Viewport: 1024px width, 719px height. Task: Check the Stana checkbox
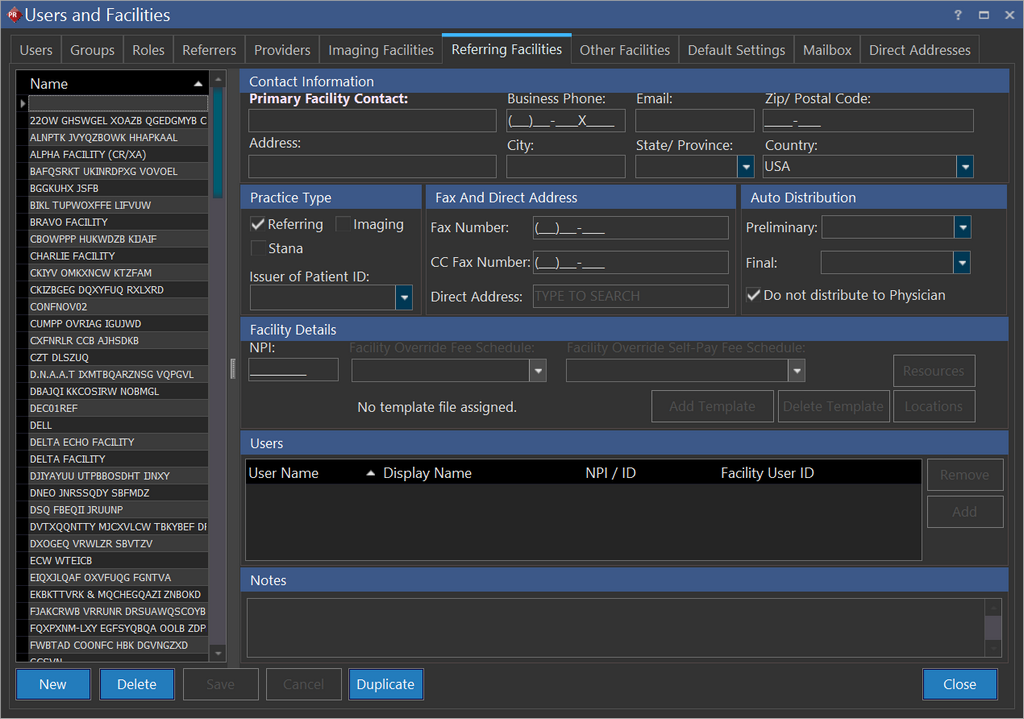258,249
